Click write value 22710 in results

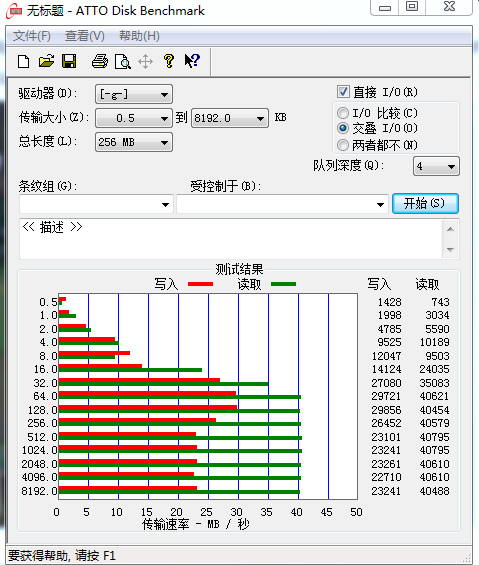pos(386,477)
